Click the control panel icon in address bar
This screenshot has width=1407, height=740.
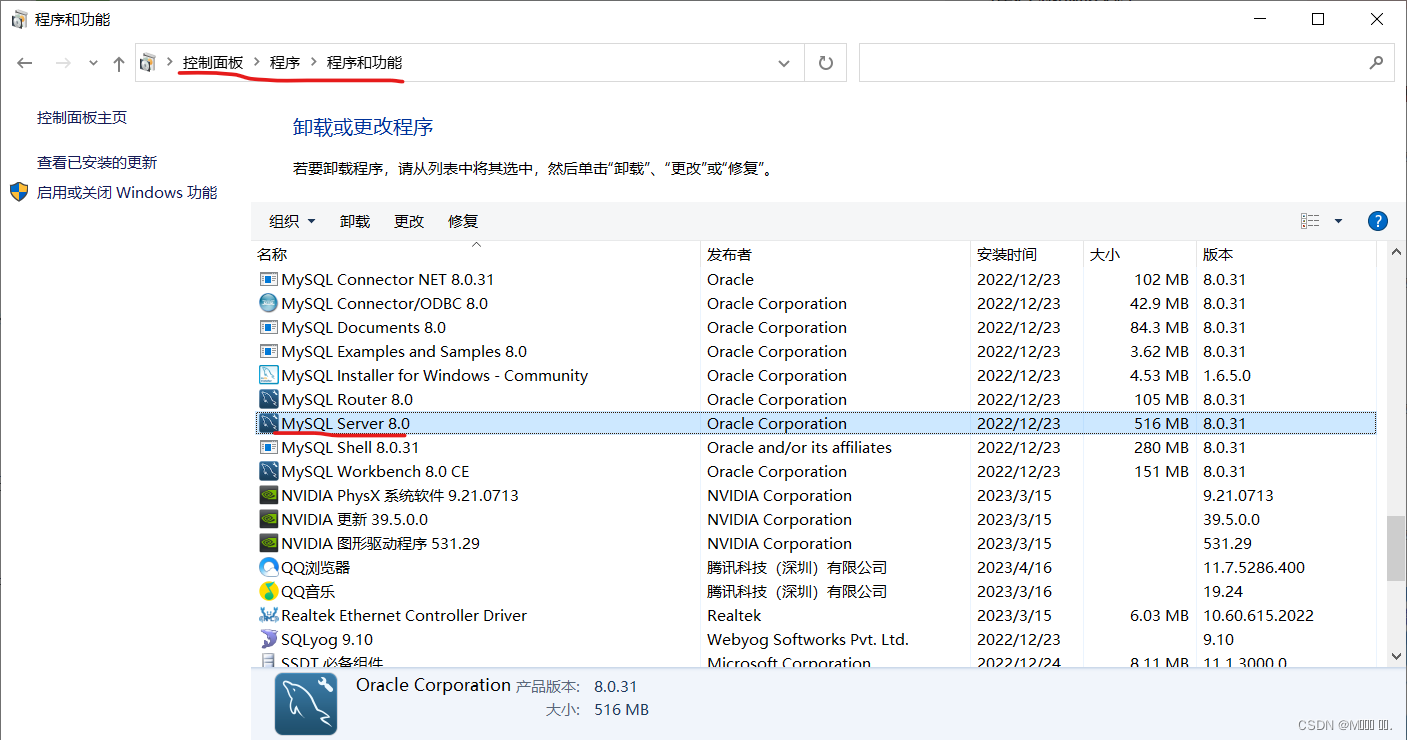[x=148, y=63]
